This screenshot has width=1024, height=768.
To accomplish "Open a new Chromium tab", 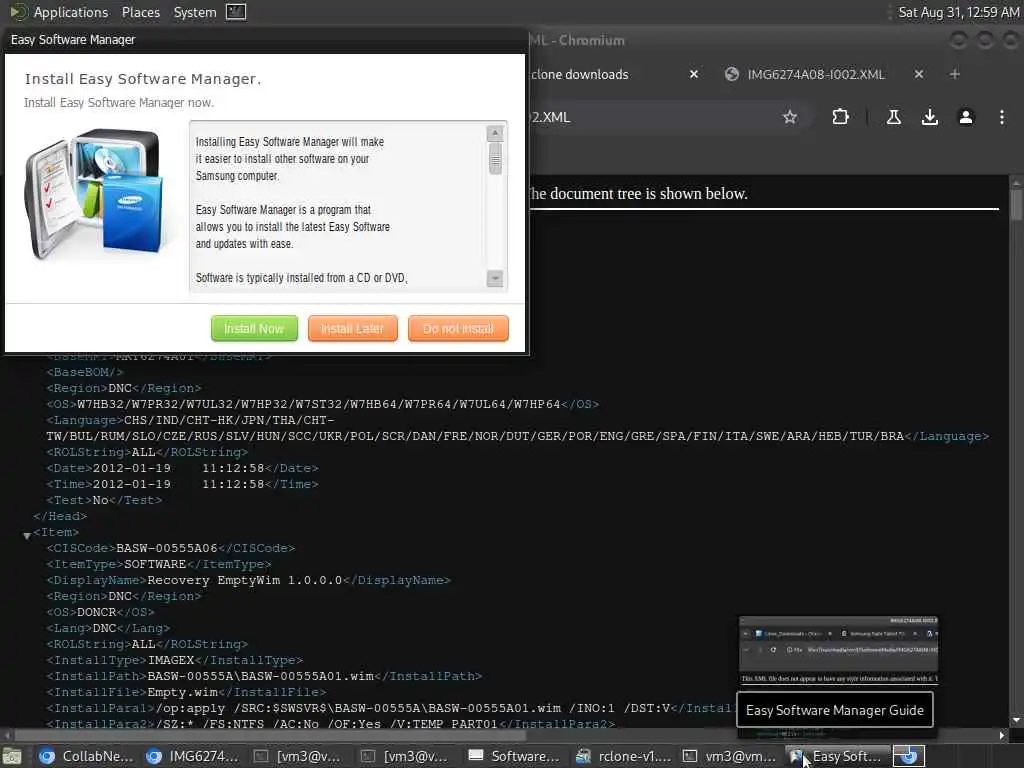I will [x=954, y=74].
